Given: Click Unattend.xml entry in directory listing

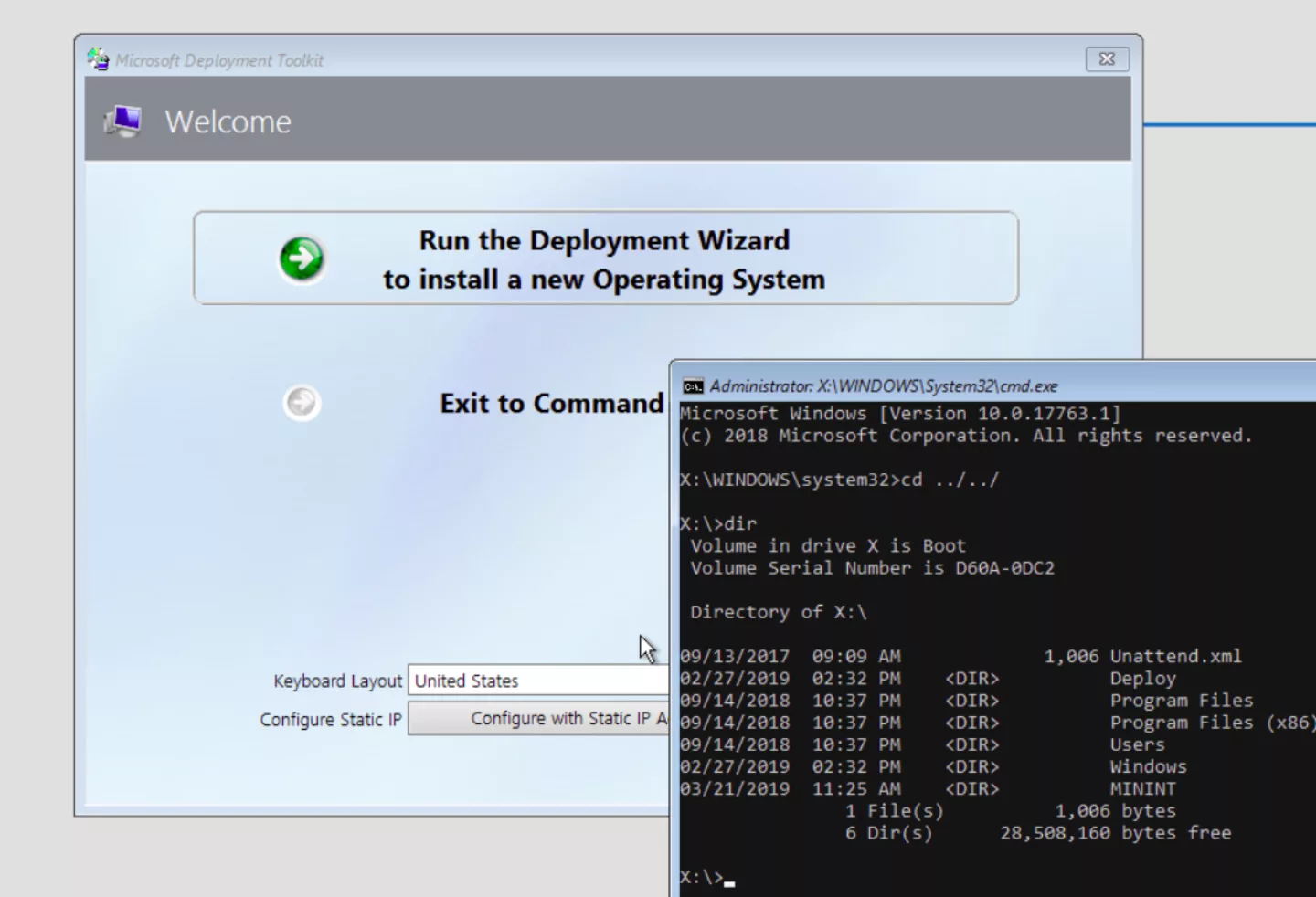Looking at the screenshot, I should (1175, 656).
